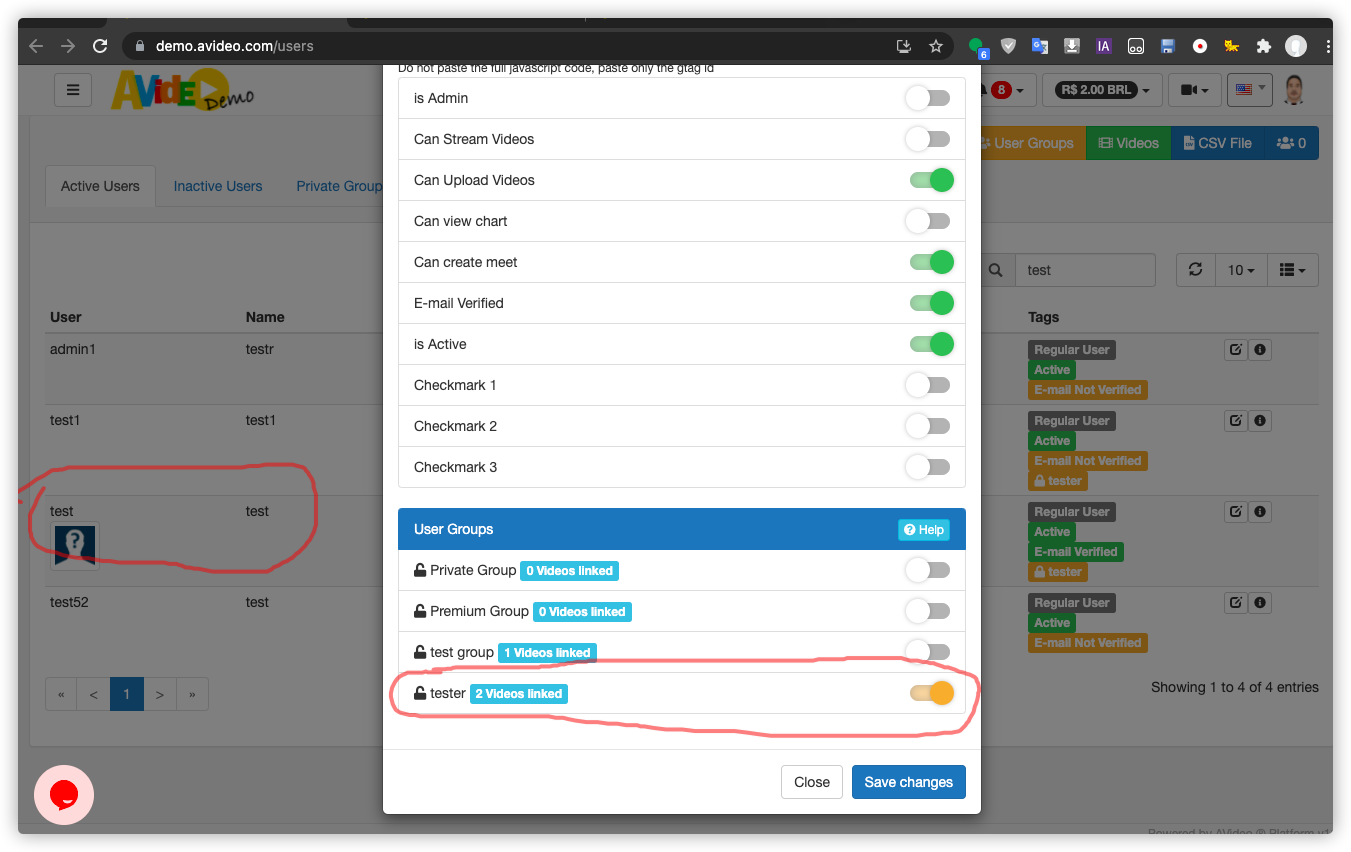Screen dimensions: 1351x852
Task: Open the language flag dropdown
Action: [x=1249, y=89]
